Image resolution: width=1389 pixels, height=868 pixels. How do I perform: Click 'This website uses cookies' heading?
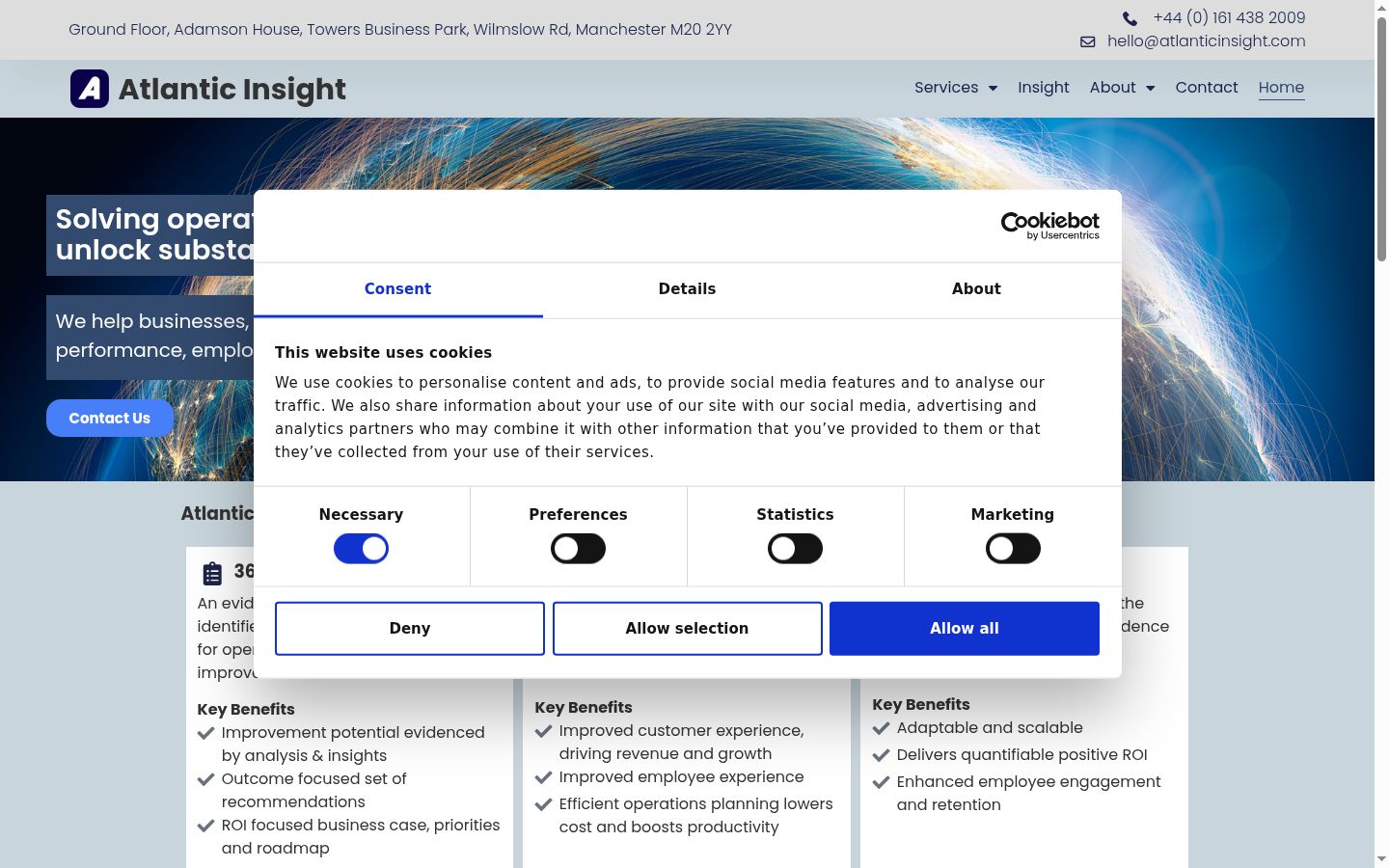tap(383, 353)
